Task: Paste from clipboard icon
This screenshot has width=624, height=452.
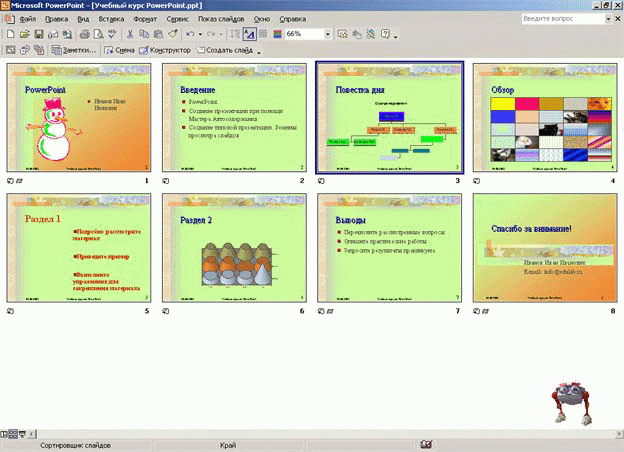Action: pos(158,34)
